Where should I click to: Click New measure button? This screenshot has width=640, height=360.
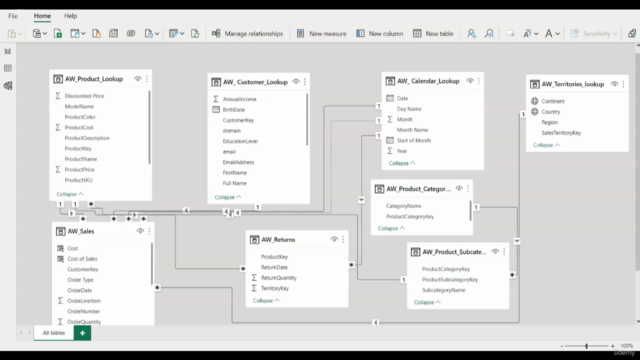pos(321,33)
